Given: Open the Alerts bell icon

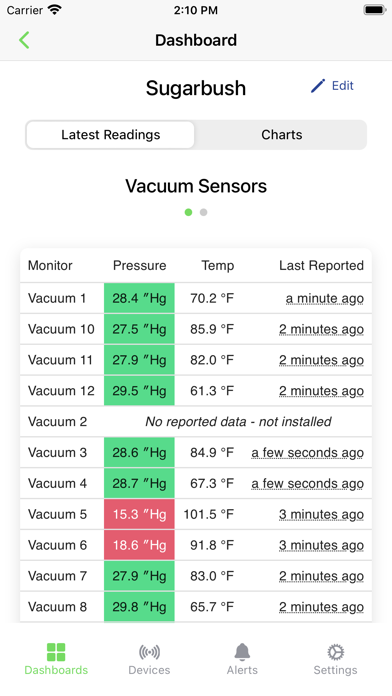Looking at the screenshot, I should point(242,652).
